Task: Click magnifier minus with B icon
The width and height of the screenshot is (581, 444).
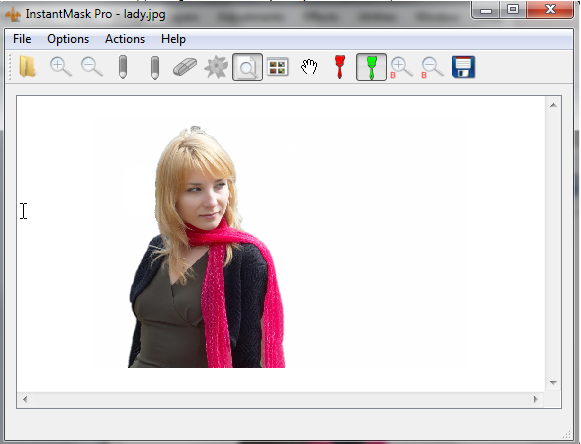Action: pyautogui.click(x=432, y=68)
